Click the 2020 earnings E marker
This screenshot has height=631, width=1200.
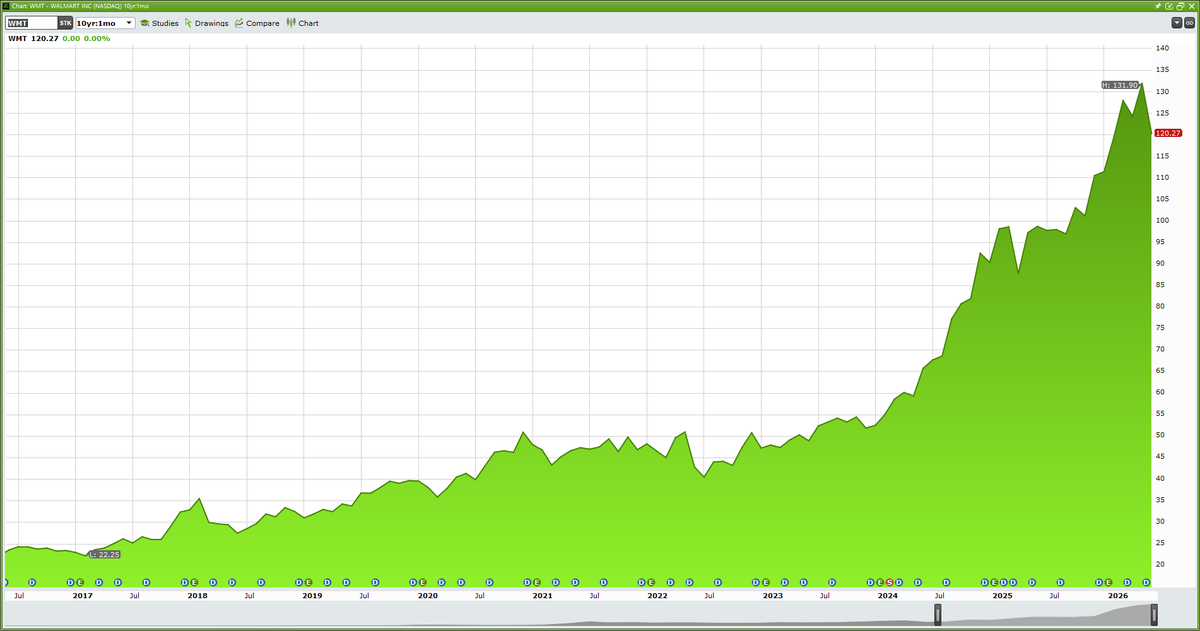point(423,581)
